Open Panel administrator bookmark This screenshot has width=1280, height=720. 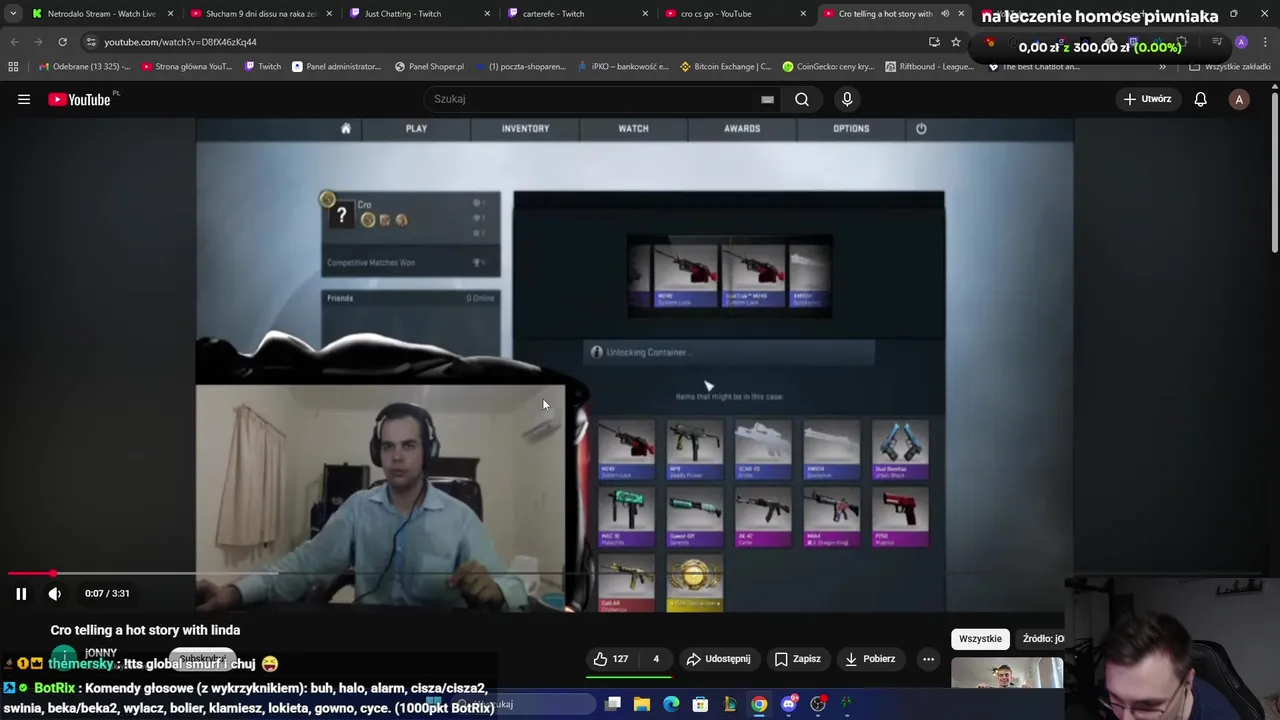(336, 66)
